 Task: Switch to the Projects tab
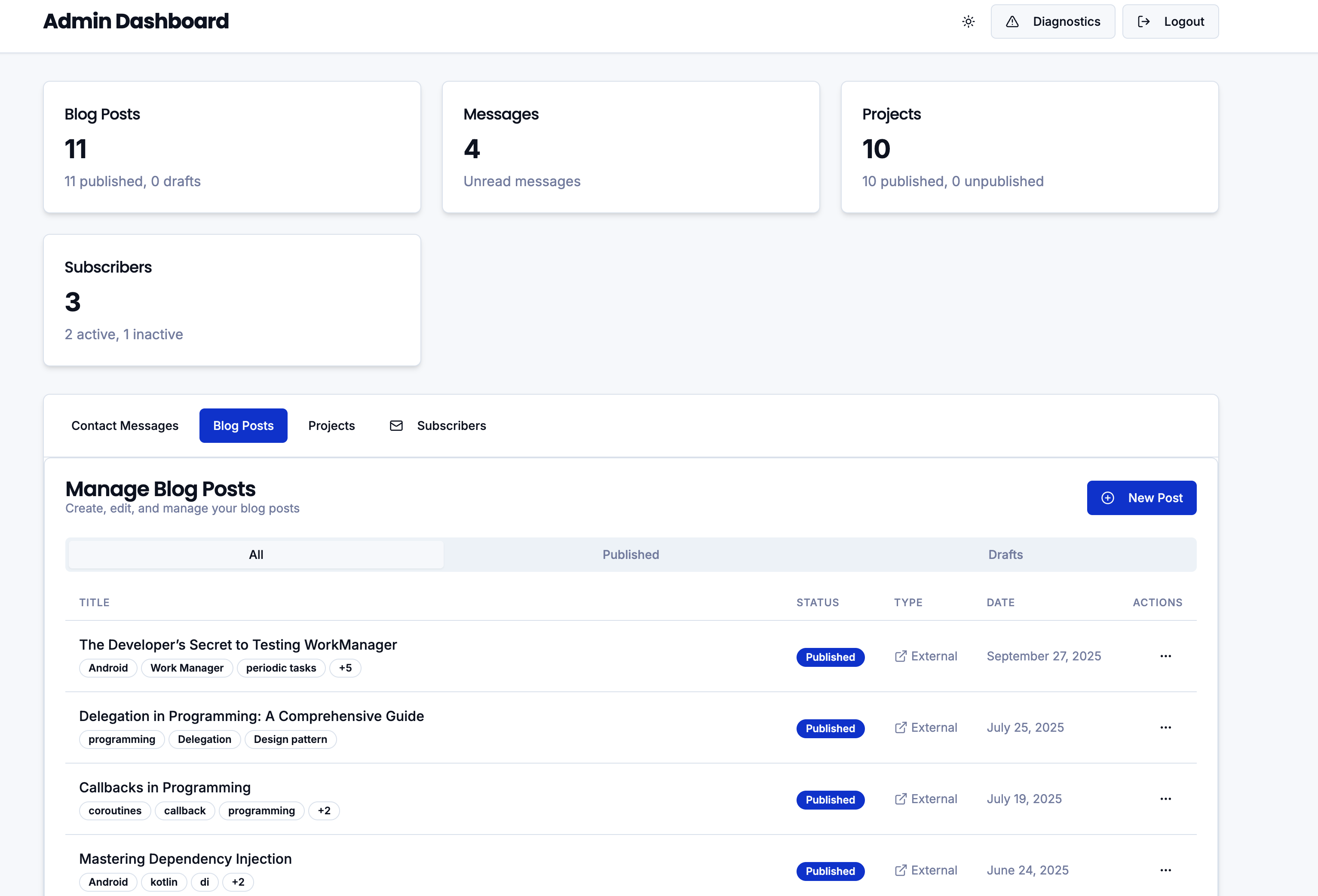point(331,425)
